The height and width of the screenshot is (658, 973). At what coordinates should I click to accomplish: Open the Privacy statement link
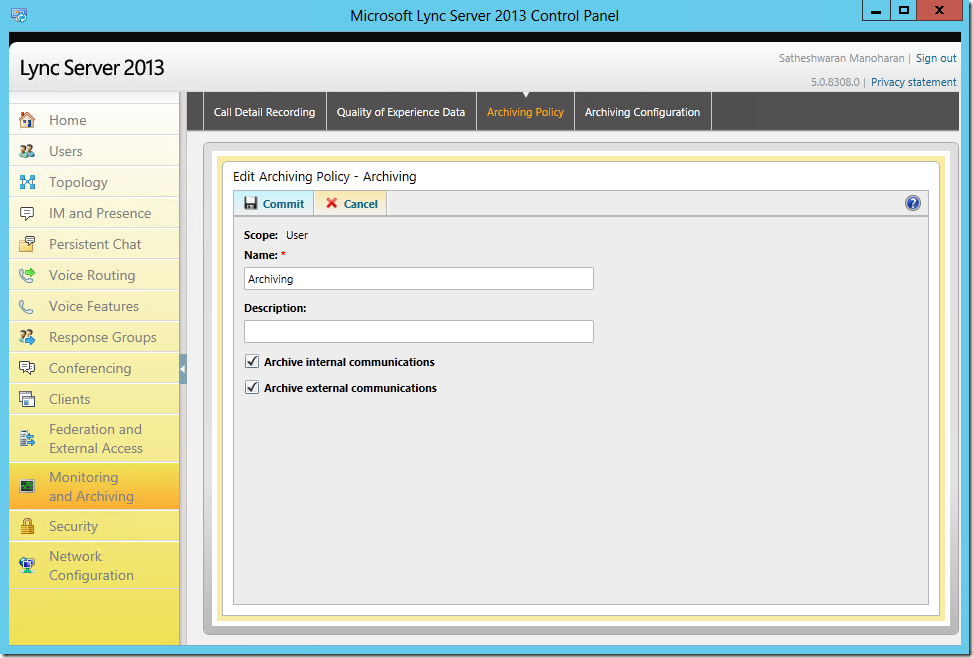913,82
